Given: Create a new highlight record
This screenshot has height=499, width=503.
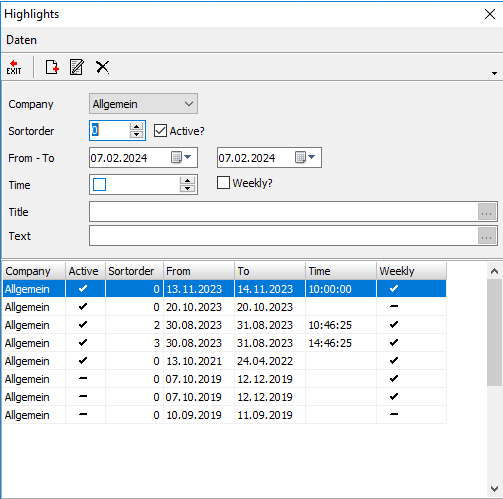Looking at the screenshot, I should point(52,67).
